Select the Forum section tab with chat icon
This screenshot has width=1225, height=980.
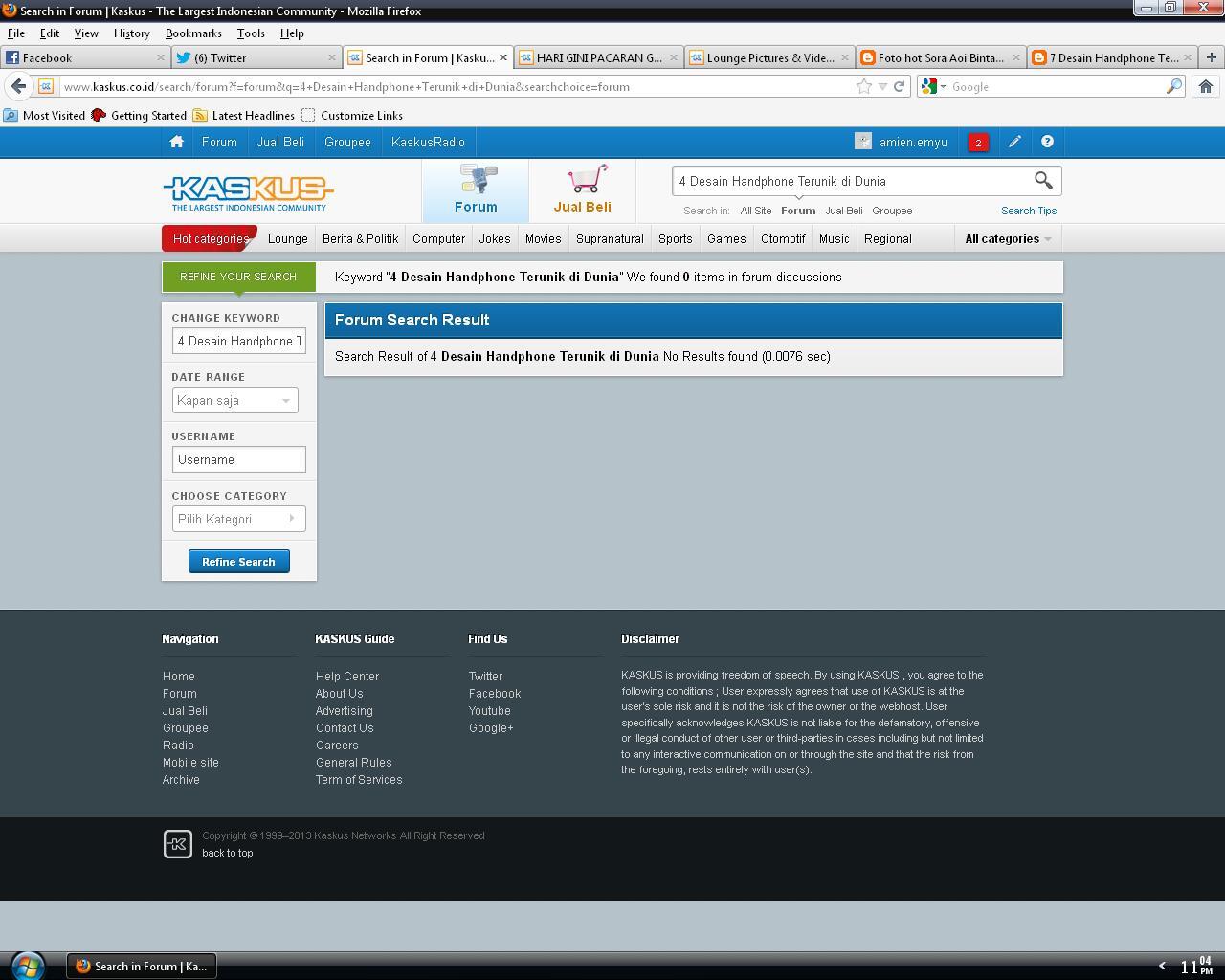tap(476, 189)
